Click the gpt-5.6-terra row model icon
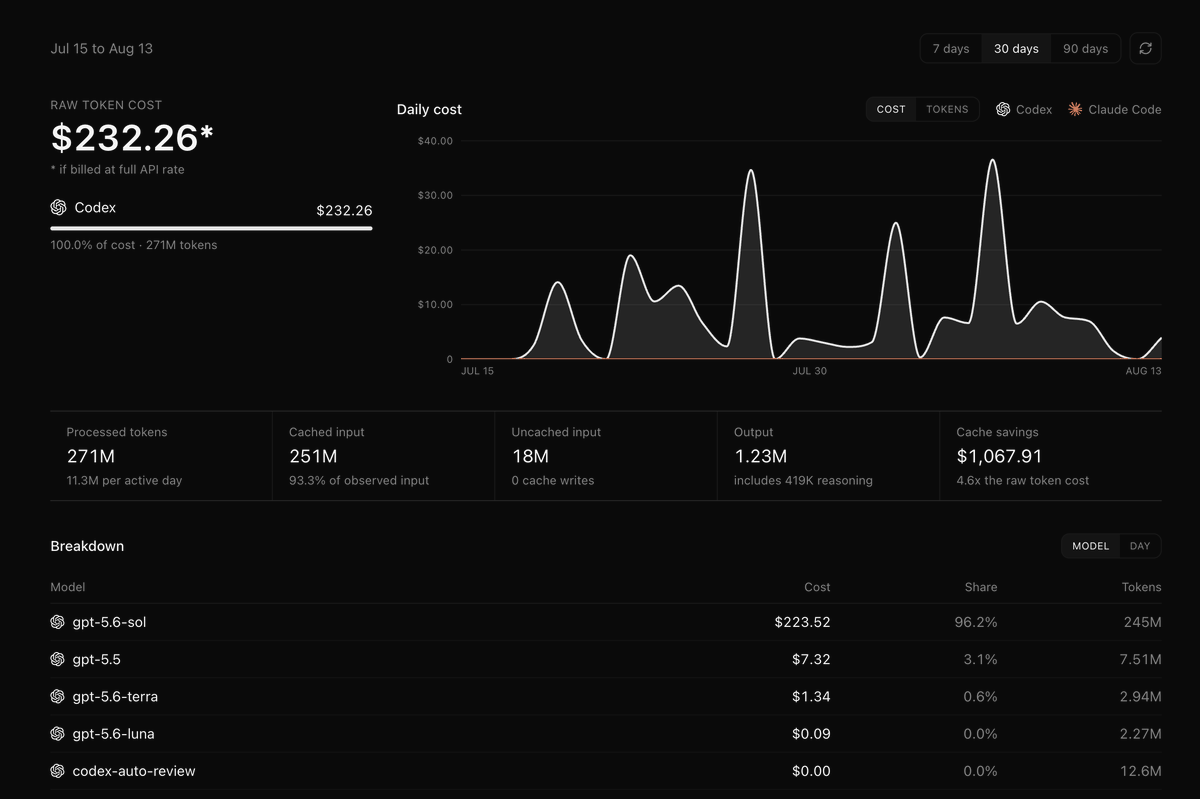The height and width of the screenshot is (799, 1200). point(58,696)
